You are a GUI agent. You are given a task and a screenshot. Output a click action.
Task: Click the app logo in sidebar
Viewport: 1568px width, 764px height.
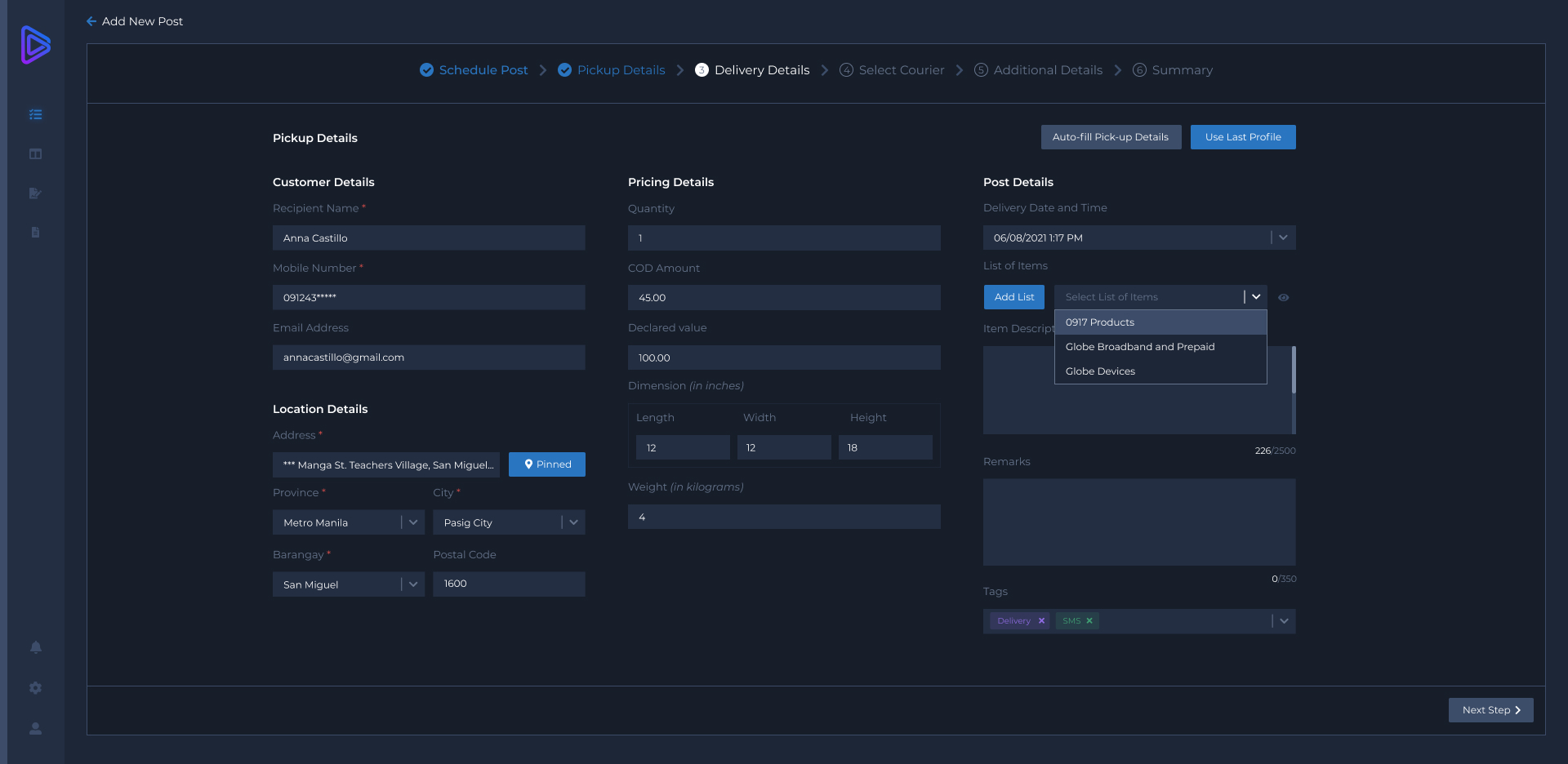point(35,45)
